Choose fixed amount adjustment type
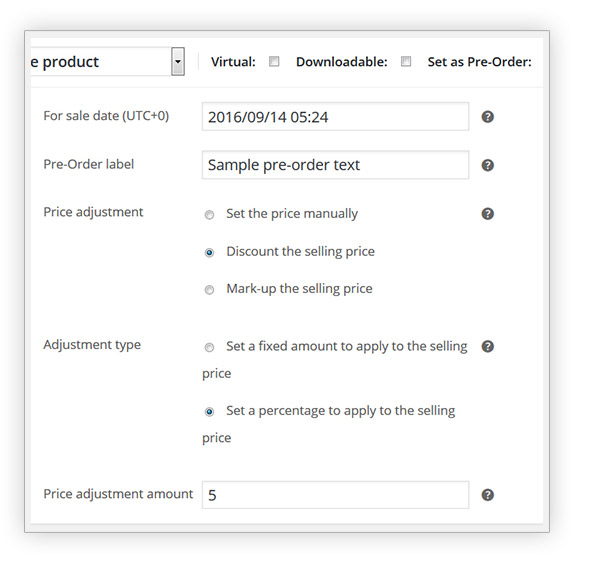Image resolution: width=600 pixels, height=564 pixels. pos(209,347)
